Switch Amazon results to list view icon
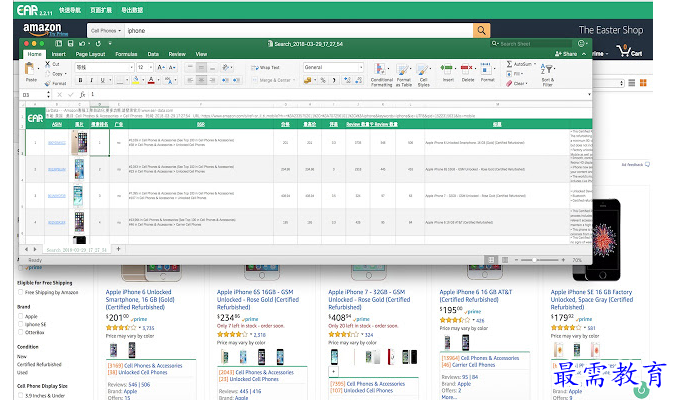Viewport: 675px width, 406px height. coord(632,83)
